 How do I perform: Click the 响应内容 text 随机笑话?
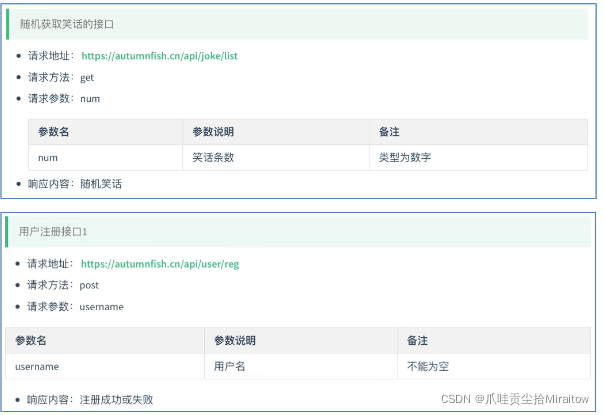tap(101, 184)
